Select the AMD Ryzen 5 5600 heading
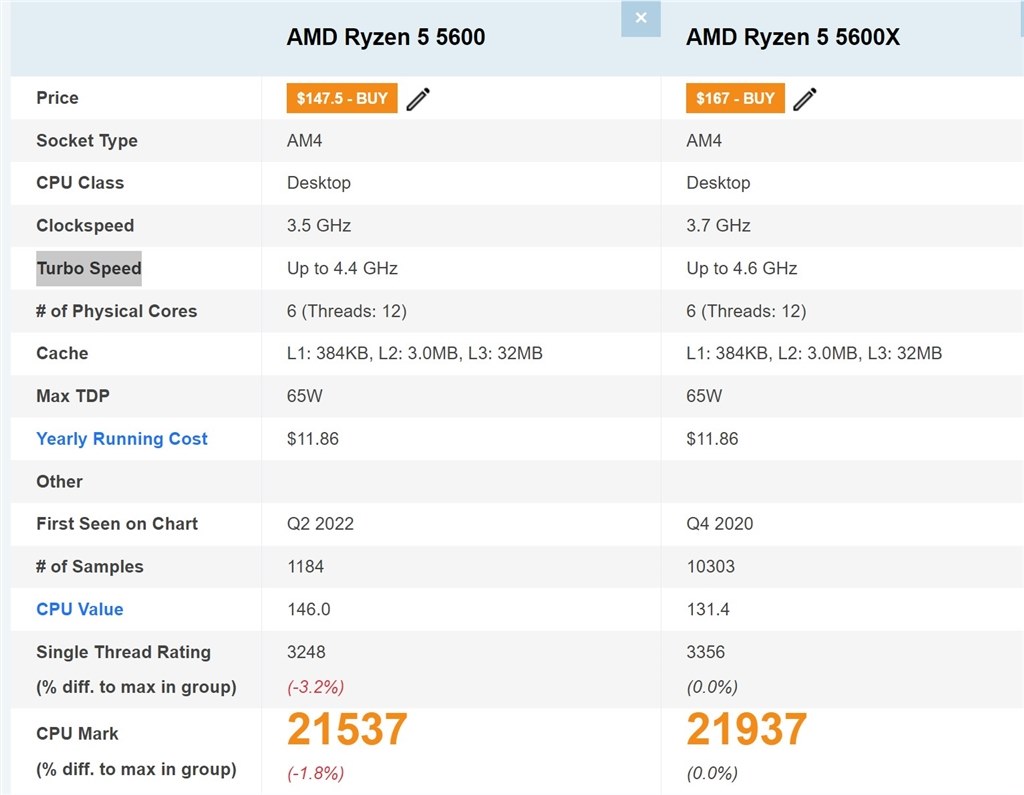This screenshot has height=795, width=1024. point(386,37)
